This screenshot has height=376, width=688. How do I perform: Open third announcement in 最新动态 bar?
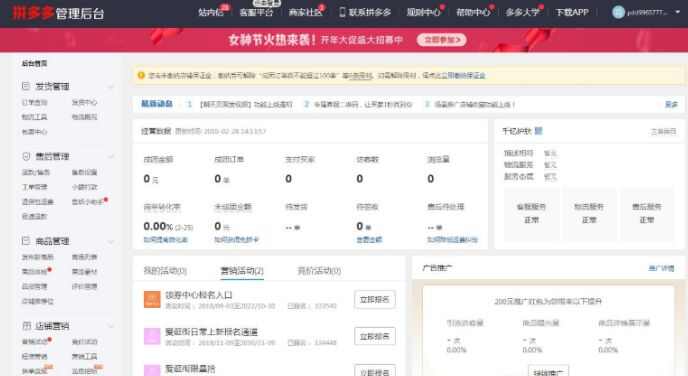(x=474, y=104)
